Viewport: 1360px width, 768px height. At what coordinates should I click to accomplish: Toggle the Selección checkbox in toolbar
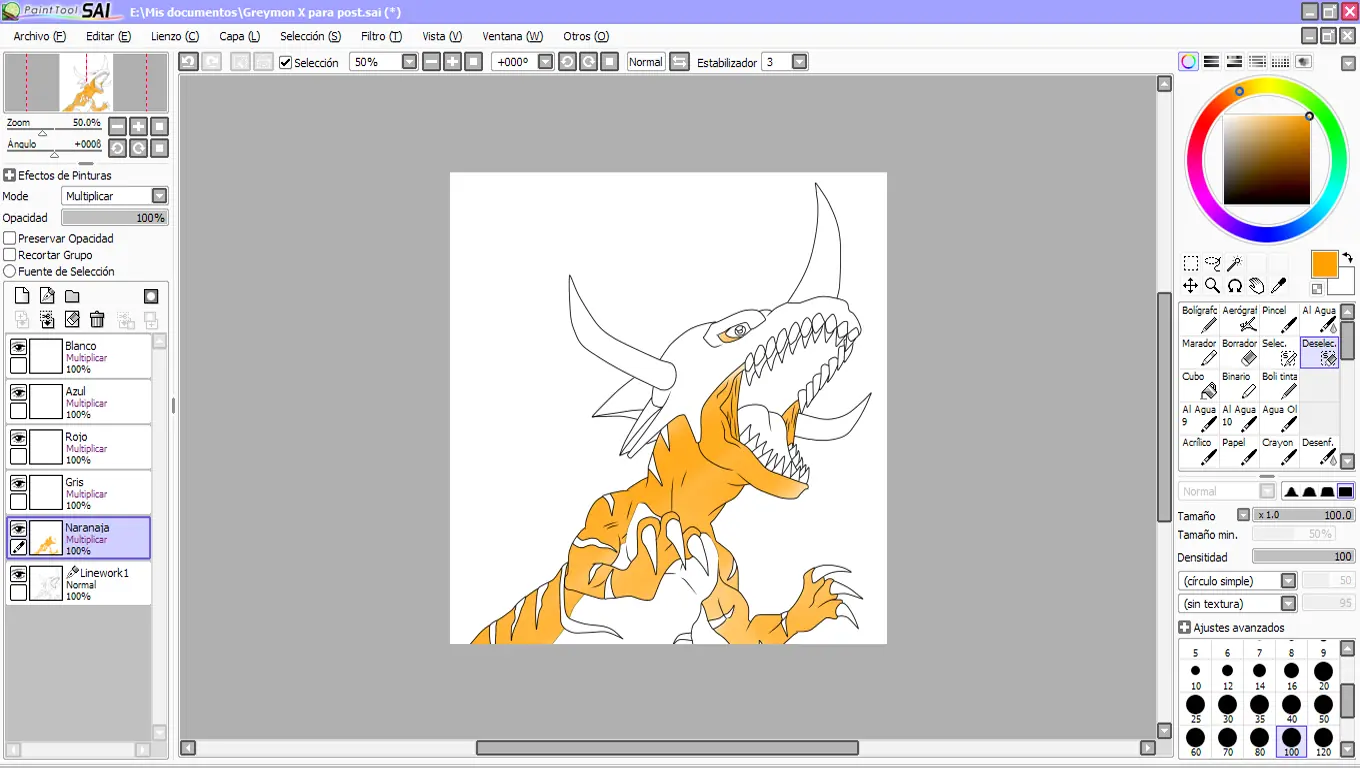(x=286, y=62)
